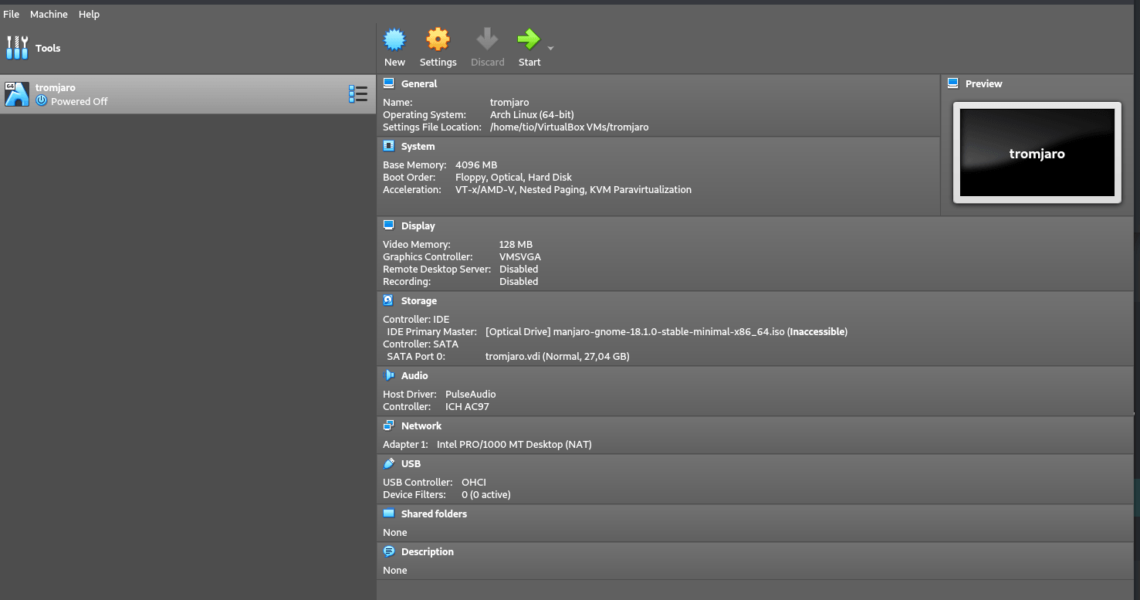The image size is (1140, 600).
Task: Open the File menu
Action: 11,14
